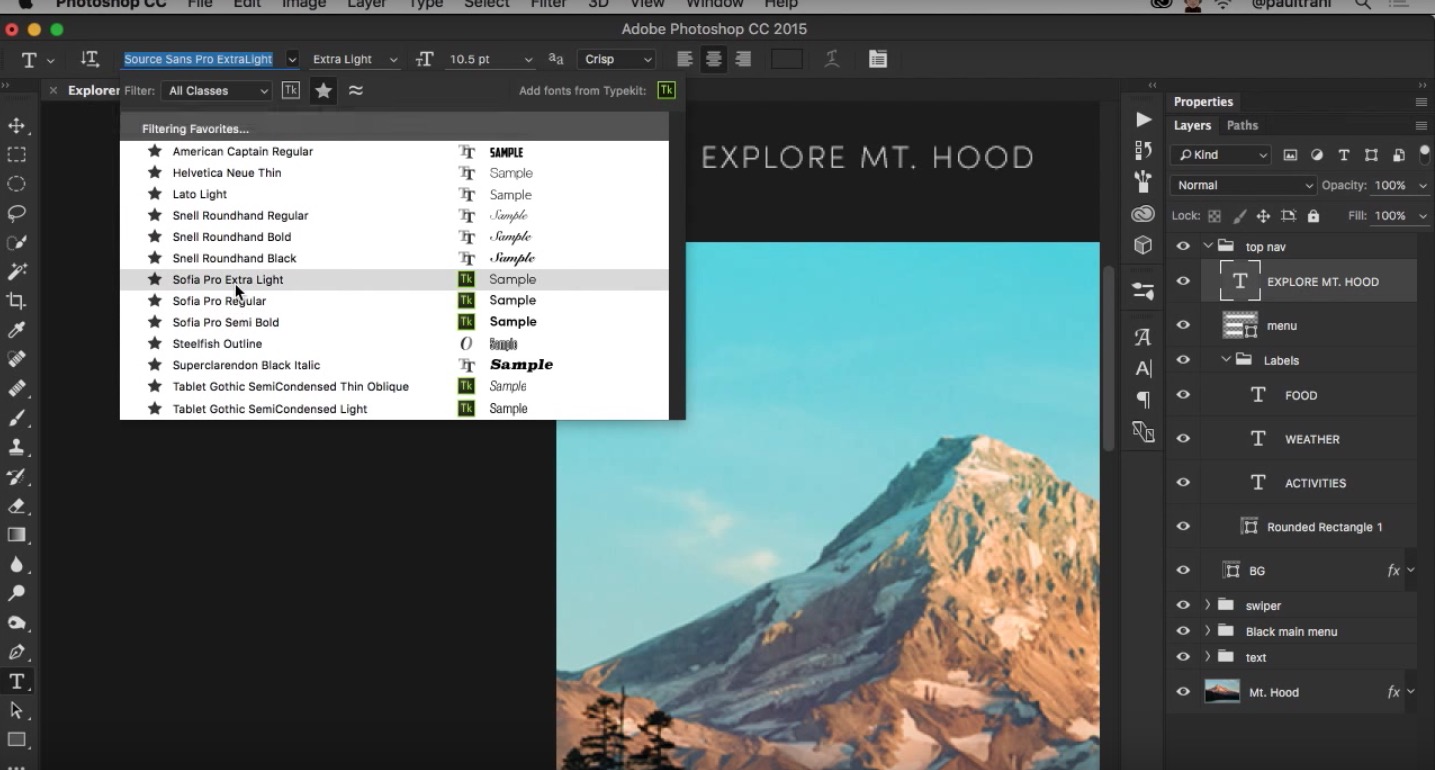
Task: Apply center text alignment in options bar
Action: pos(712,59)
